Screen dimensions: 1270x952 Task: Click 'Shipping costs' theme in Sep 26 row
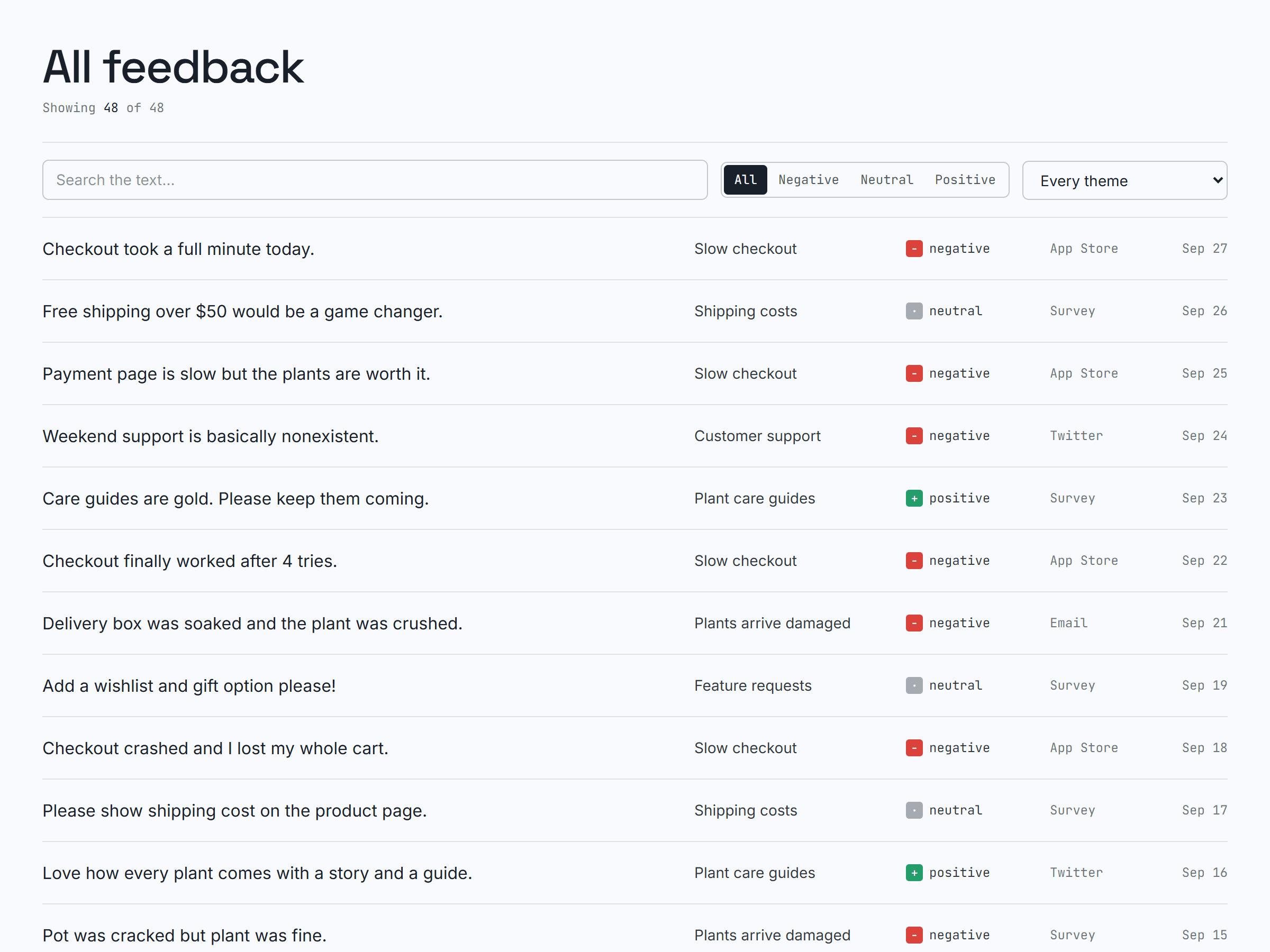pyautogui.click(x=745, y=312)
